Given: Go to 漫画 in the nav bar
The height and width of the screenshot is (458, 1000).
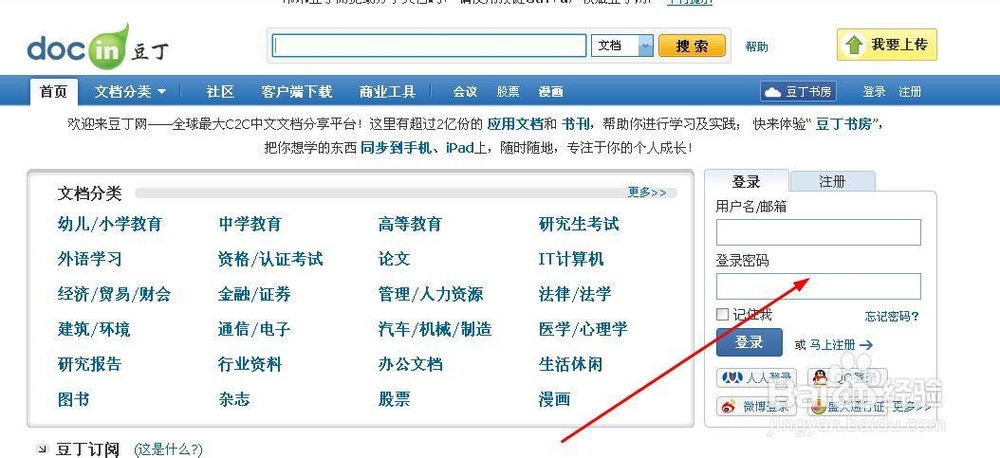Looking at the screenshot, I should click(550, 92).
